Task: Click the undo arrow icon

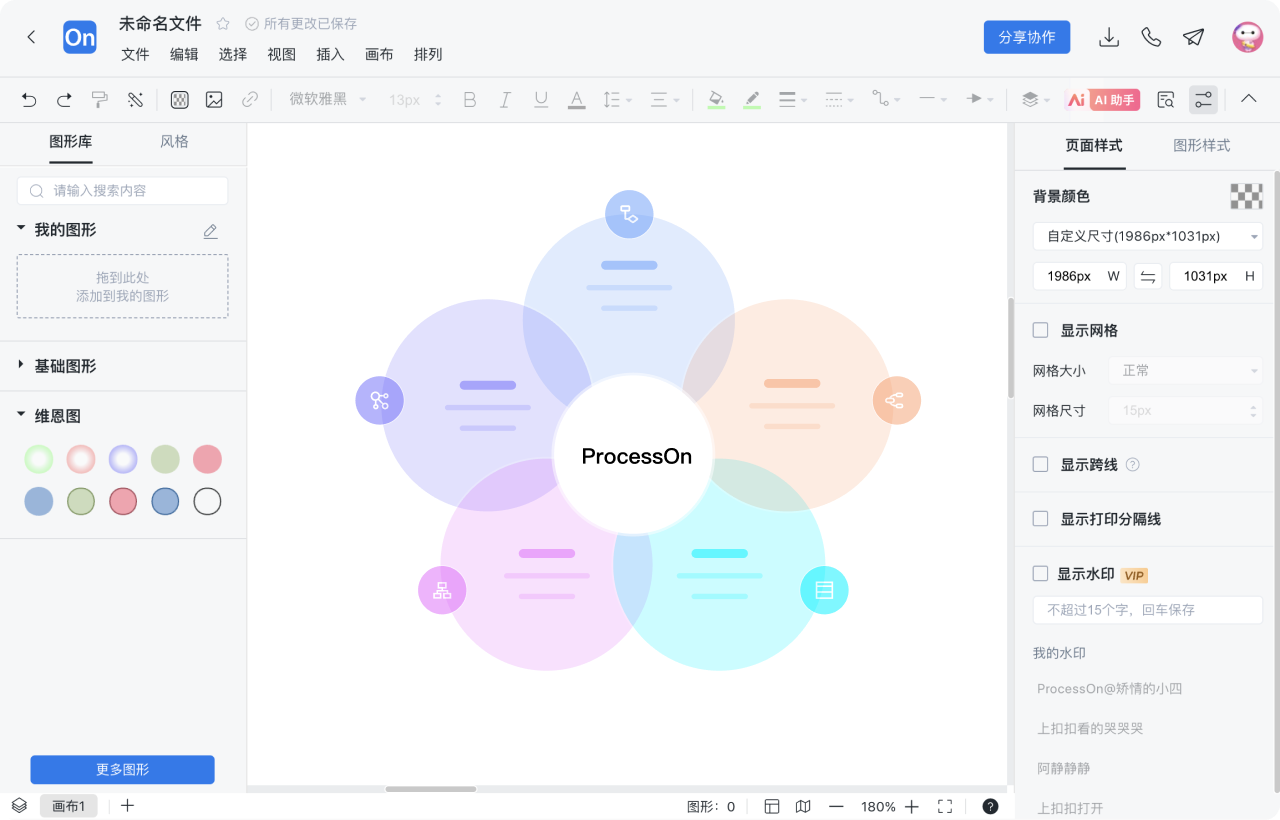Action: pyautogui.click(x=29, y=99)
